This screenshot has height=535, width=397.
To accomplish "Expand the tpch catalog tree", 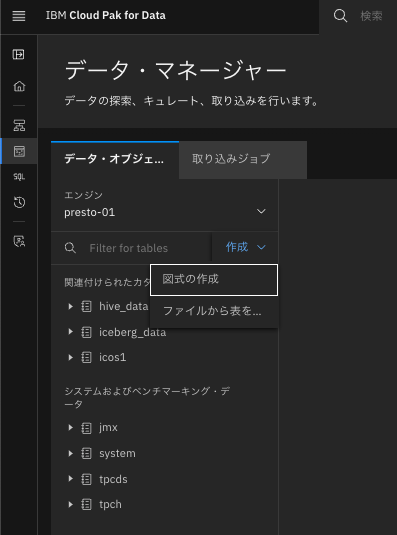I will point(71,504).
